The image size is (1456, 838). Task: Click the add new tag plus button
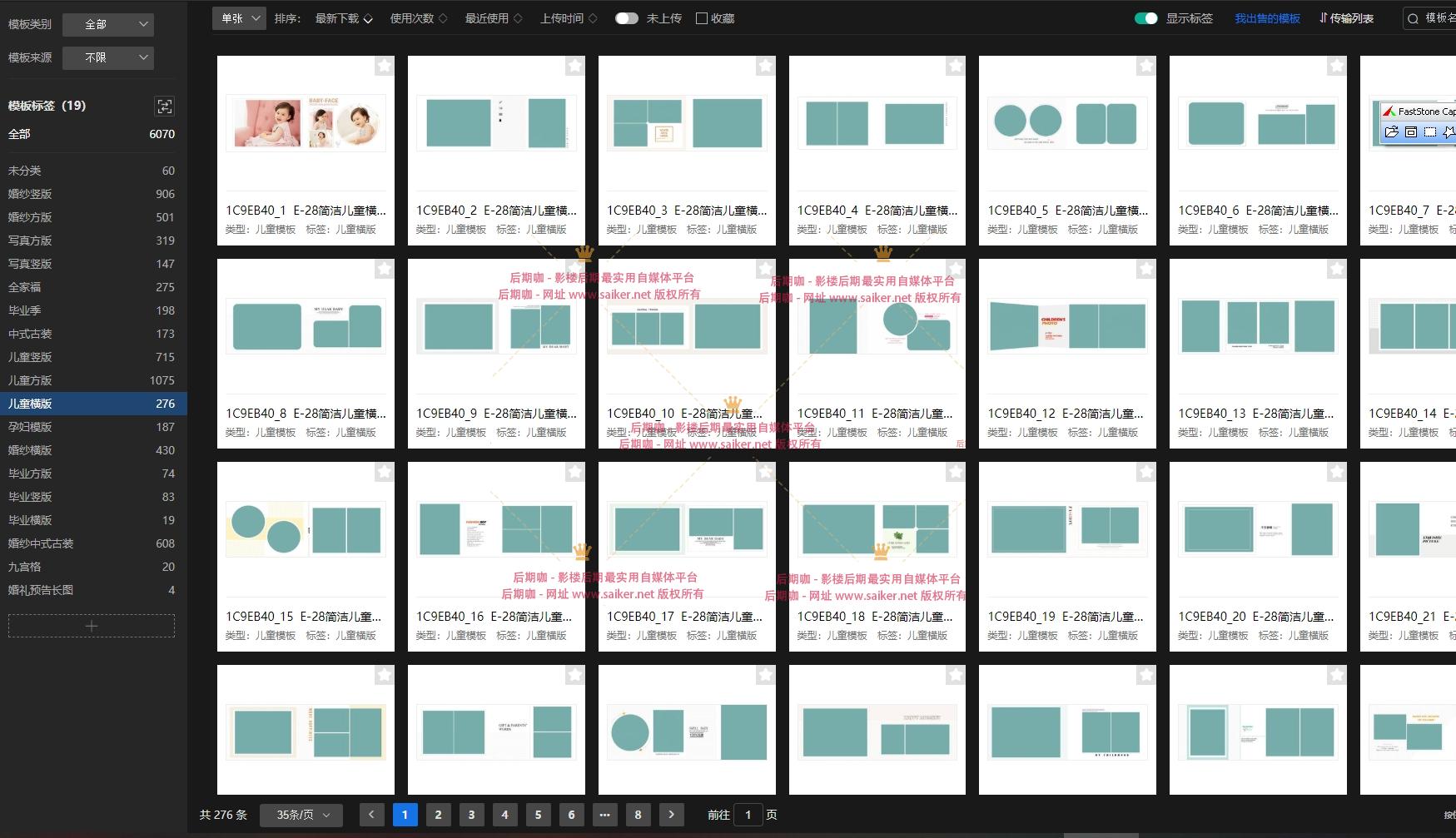(92, 626)
